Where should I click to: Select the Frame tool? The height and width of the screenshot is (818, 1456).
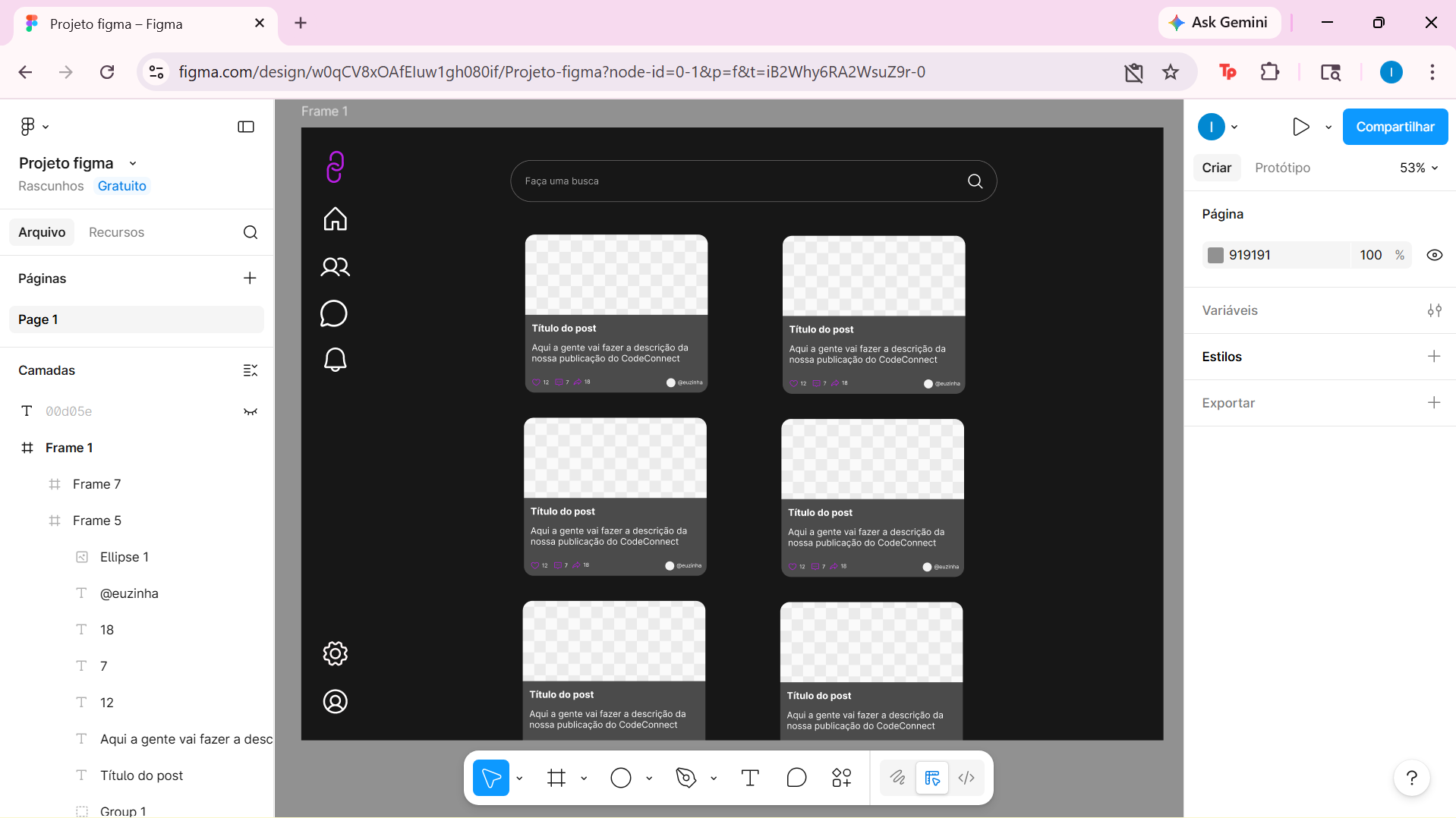coord(556,778)
